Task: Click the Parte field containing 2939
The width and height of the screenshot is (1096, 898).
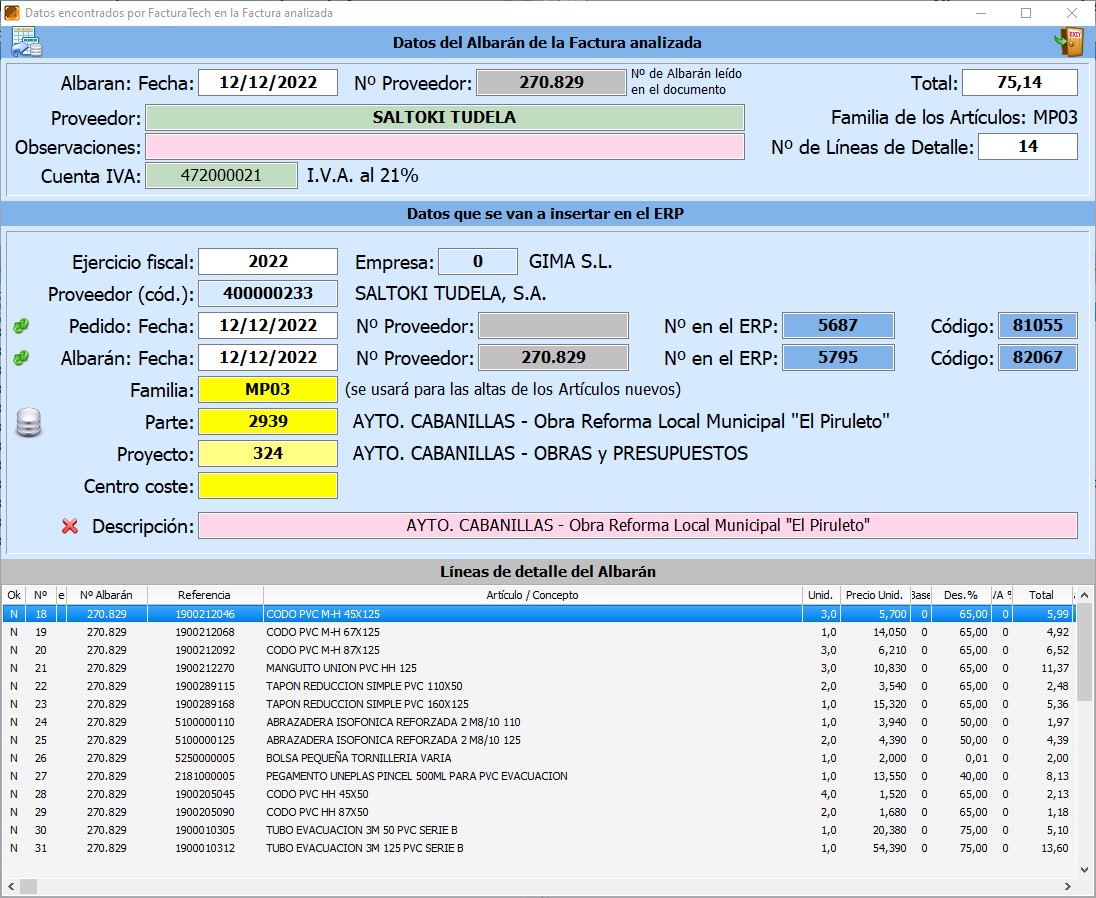Action: click(x=268, y=422)
